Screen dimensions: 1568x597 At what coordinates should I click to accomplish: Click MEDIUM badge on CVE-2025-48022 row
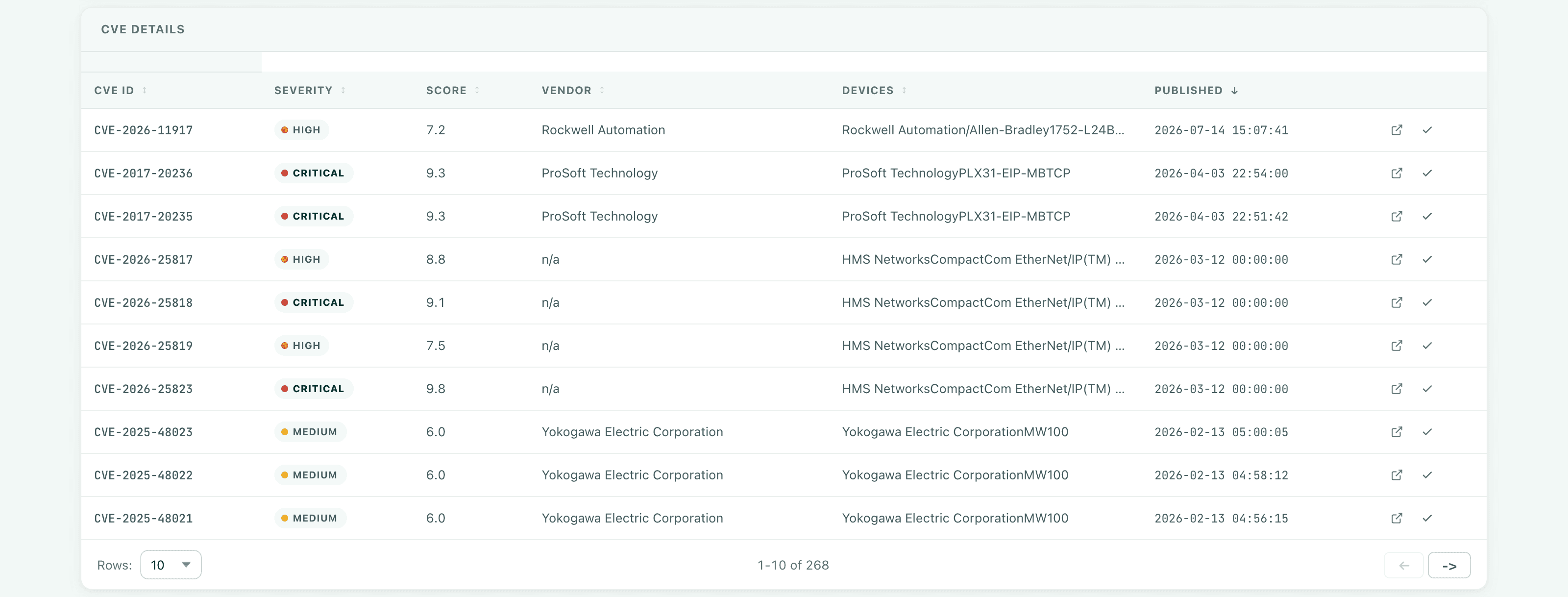tap(310, 475)
